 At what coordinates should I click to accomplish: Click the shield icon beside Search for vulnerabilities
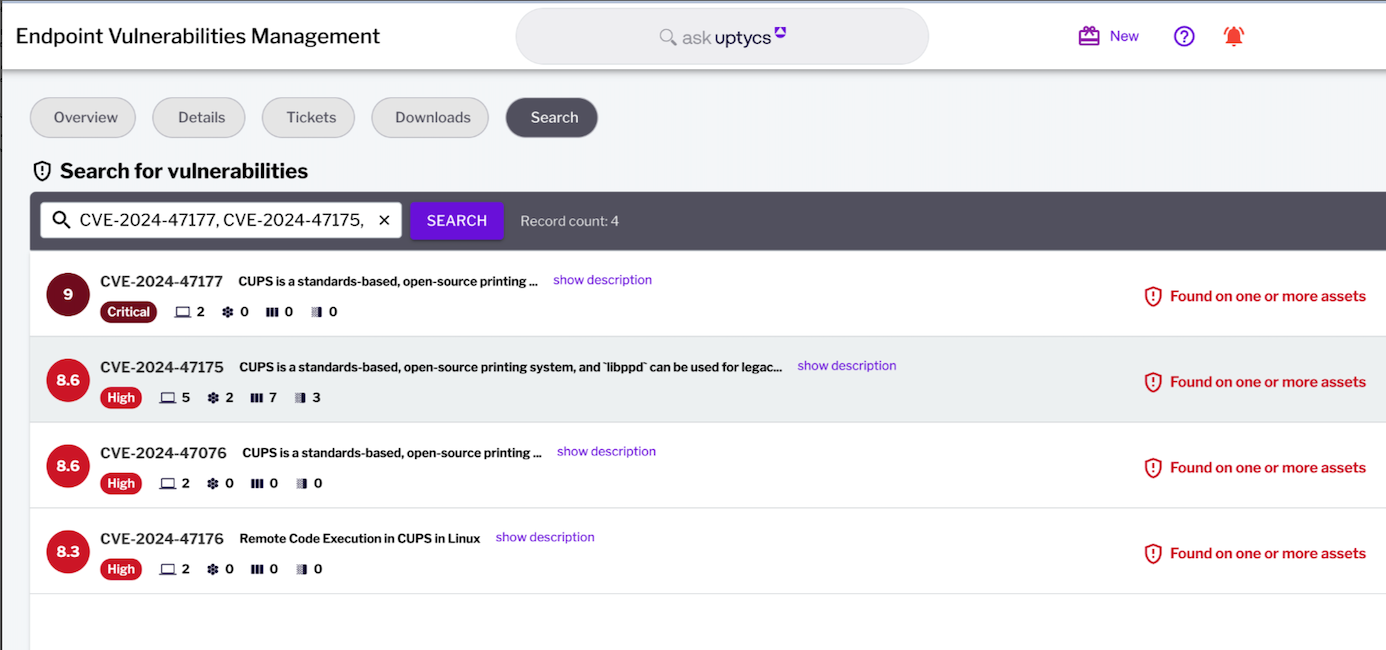[42, 171]
